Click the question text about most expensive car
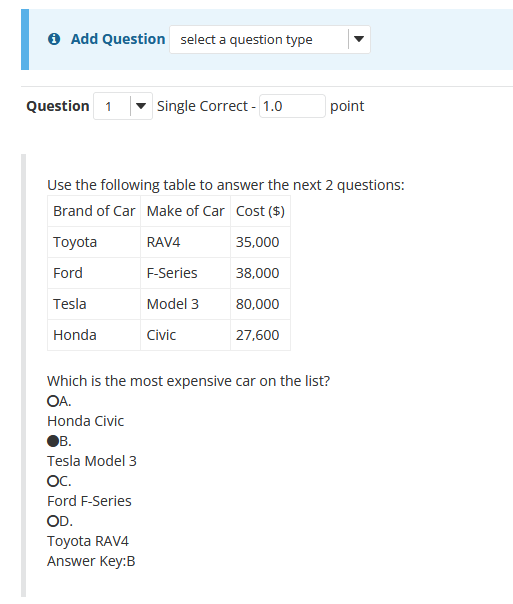 [188, 381]
